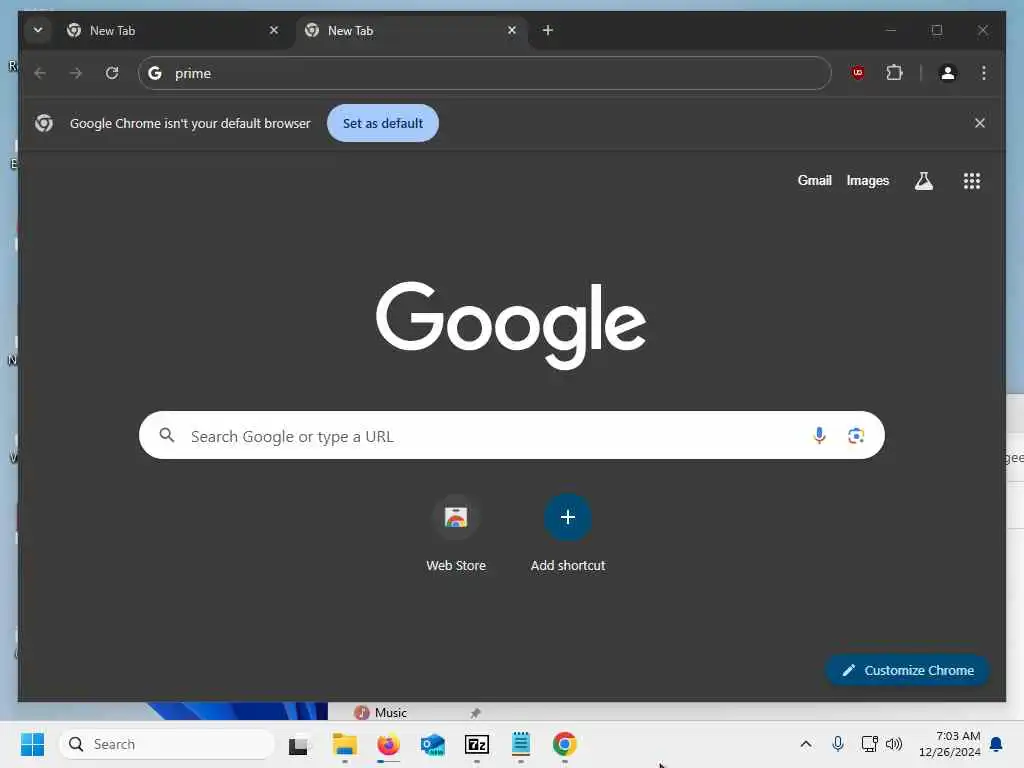Click Set as default button

[x=383, y=123]
